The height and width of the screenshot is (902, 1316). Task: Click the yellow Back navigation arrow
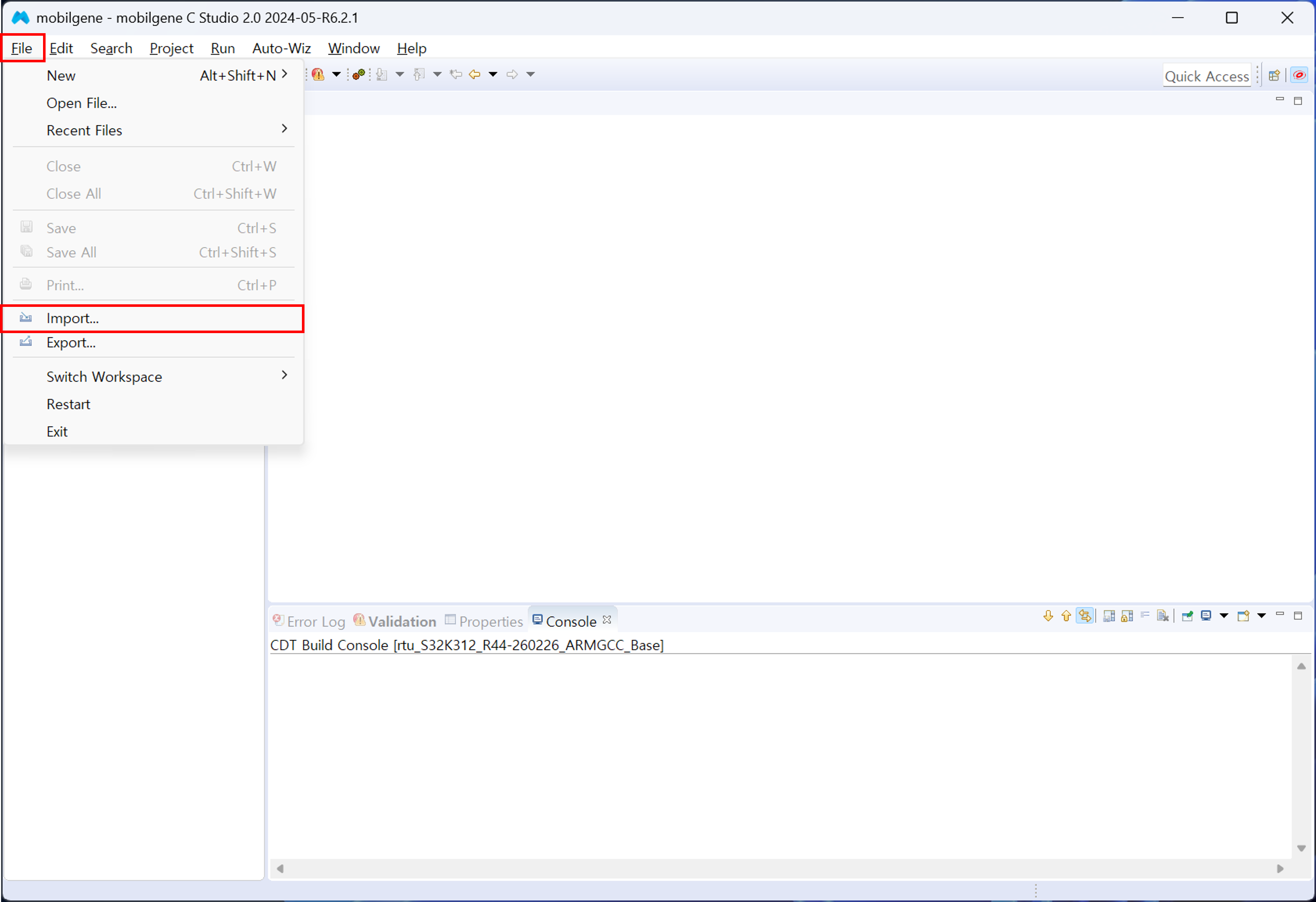(x=475, y=74)
